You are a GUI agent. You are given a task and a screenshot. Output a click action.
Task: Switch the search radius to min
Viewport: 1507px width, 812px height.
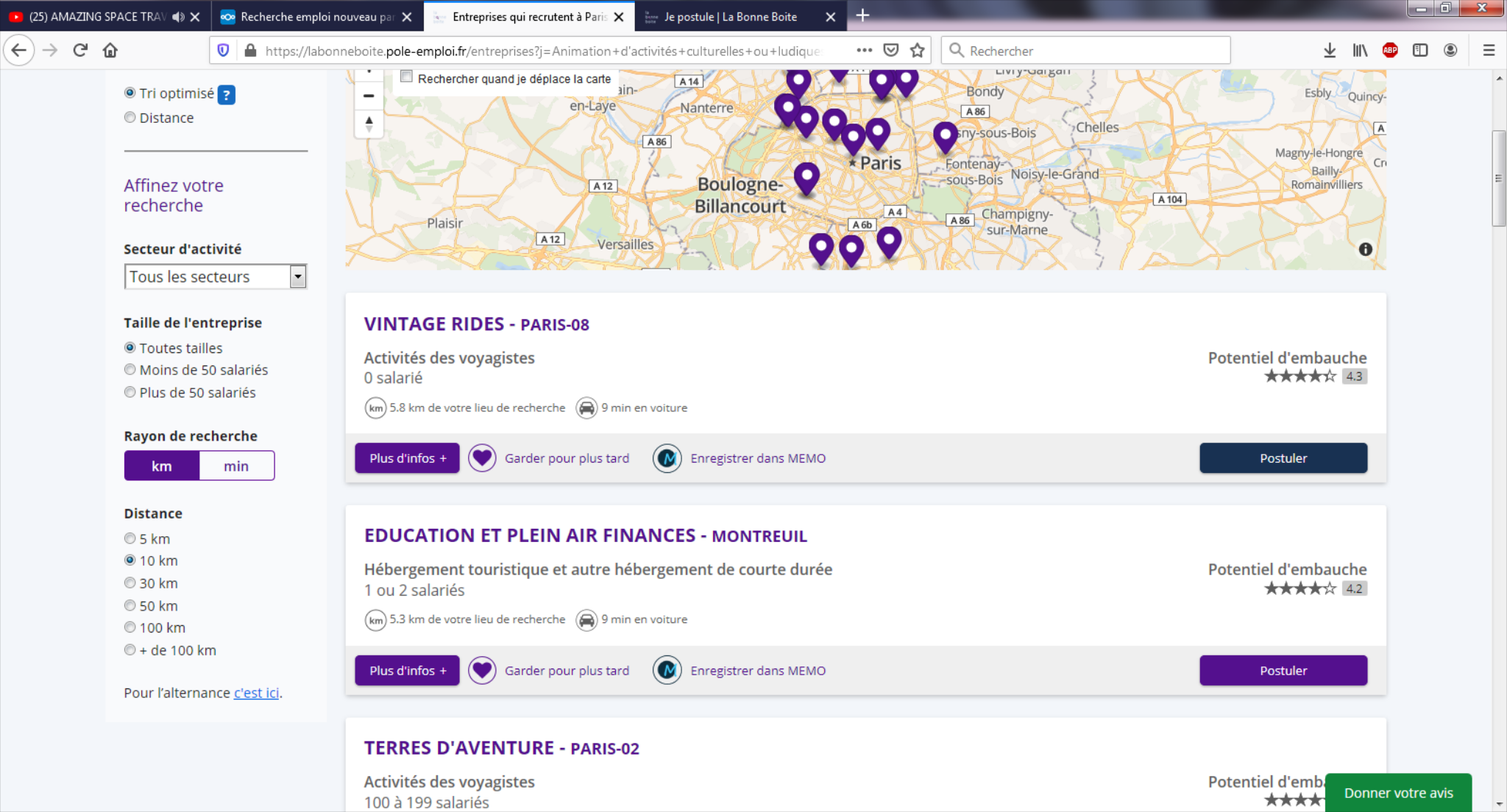coord(236,466)
